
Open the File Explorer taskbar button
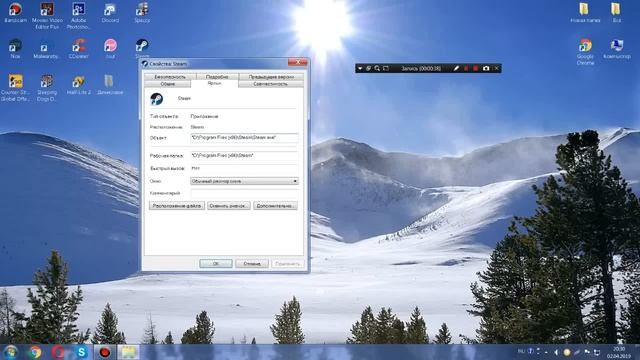[128, 352]
